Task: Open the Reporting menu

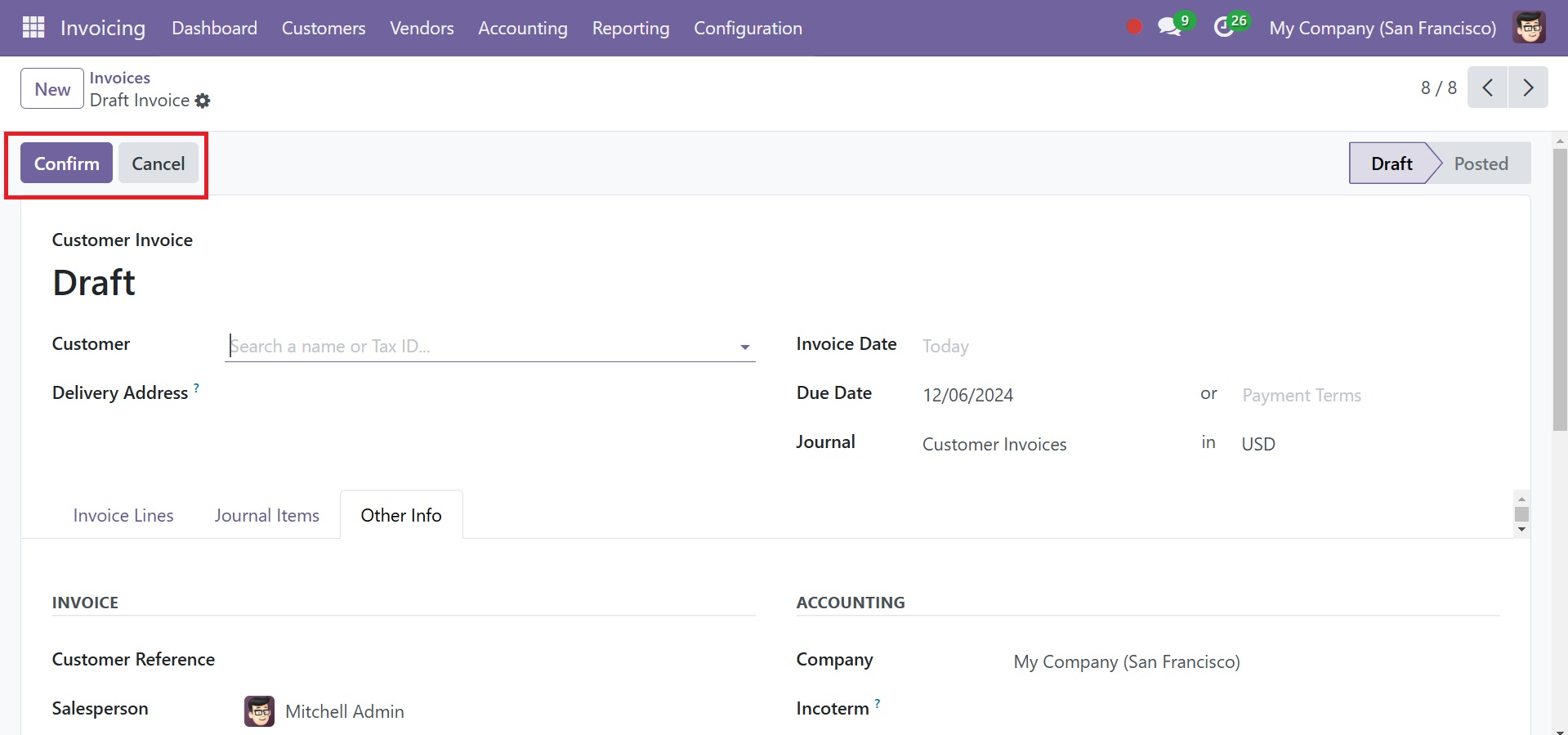Action: [x=631, y=28]
